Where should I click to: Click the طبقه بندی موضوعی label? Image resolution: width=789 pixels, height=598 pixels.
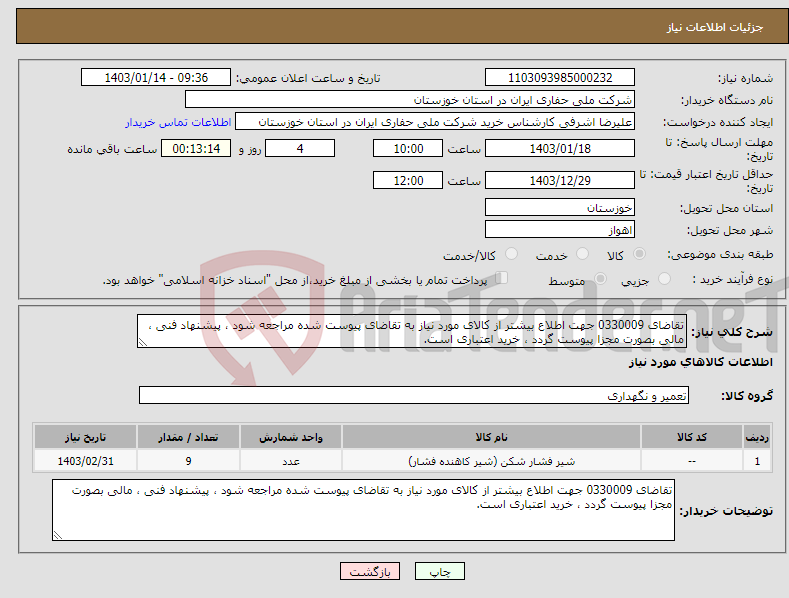[x=720, y=254]
